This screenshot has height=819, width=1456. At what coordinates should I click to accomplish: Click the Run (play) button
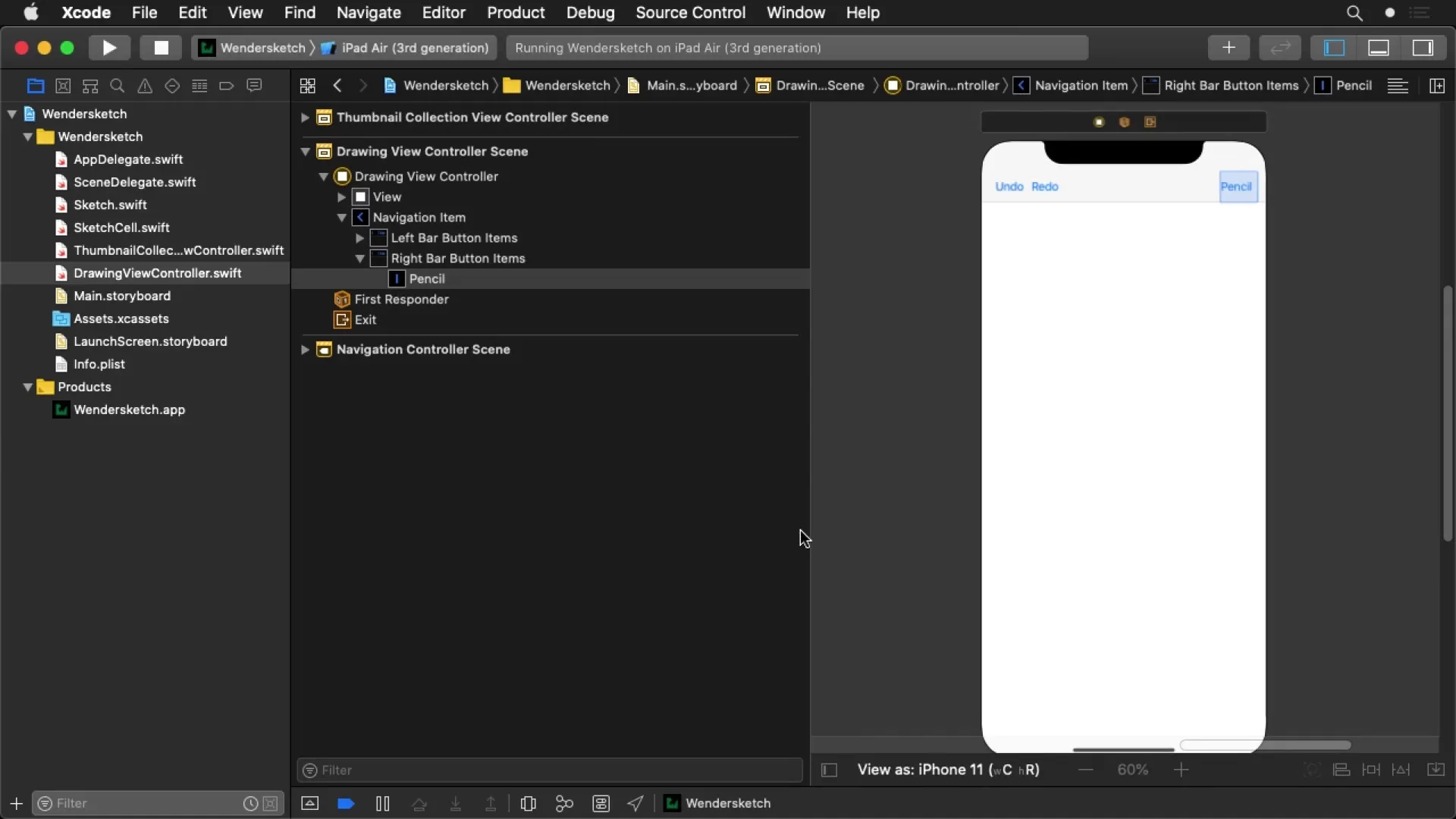pos(109,48)
